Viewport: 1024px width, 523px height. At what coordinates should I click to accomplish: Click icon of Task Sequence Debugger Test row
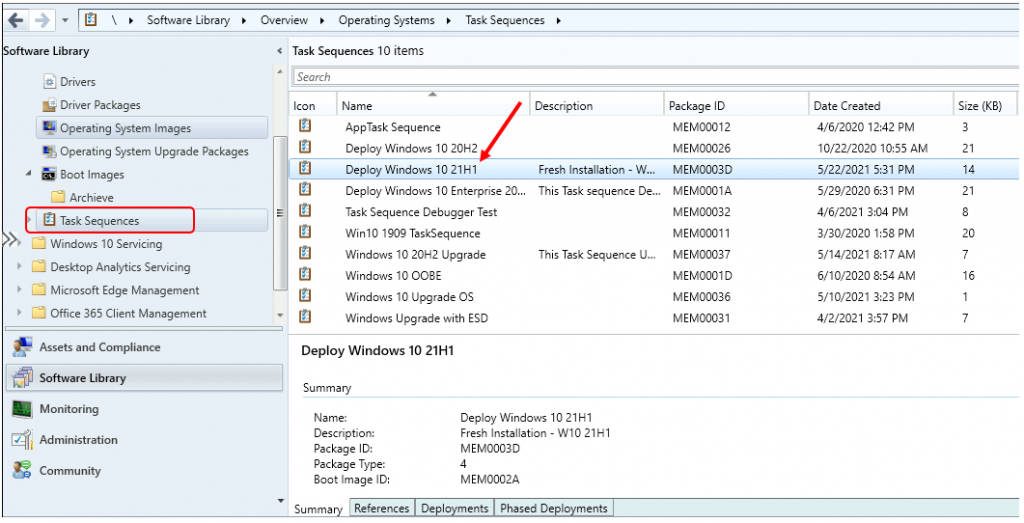coord(304,212)
